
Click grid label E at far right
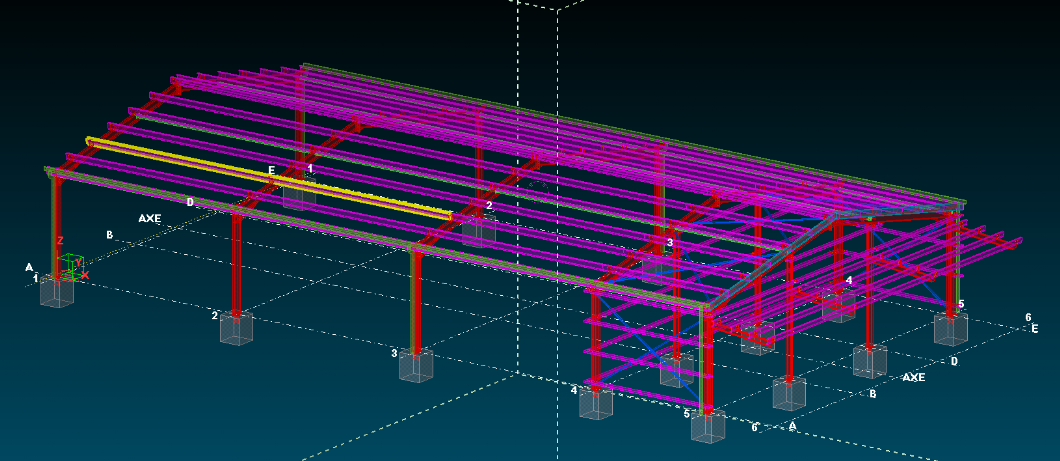click(x=1034, y=328)
